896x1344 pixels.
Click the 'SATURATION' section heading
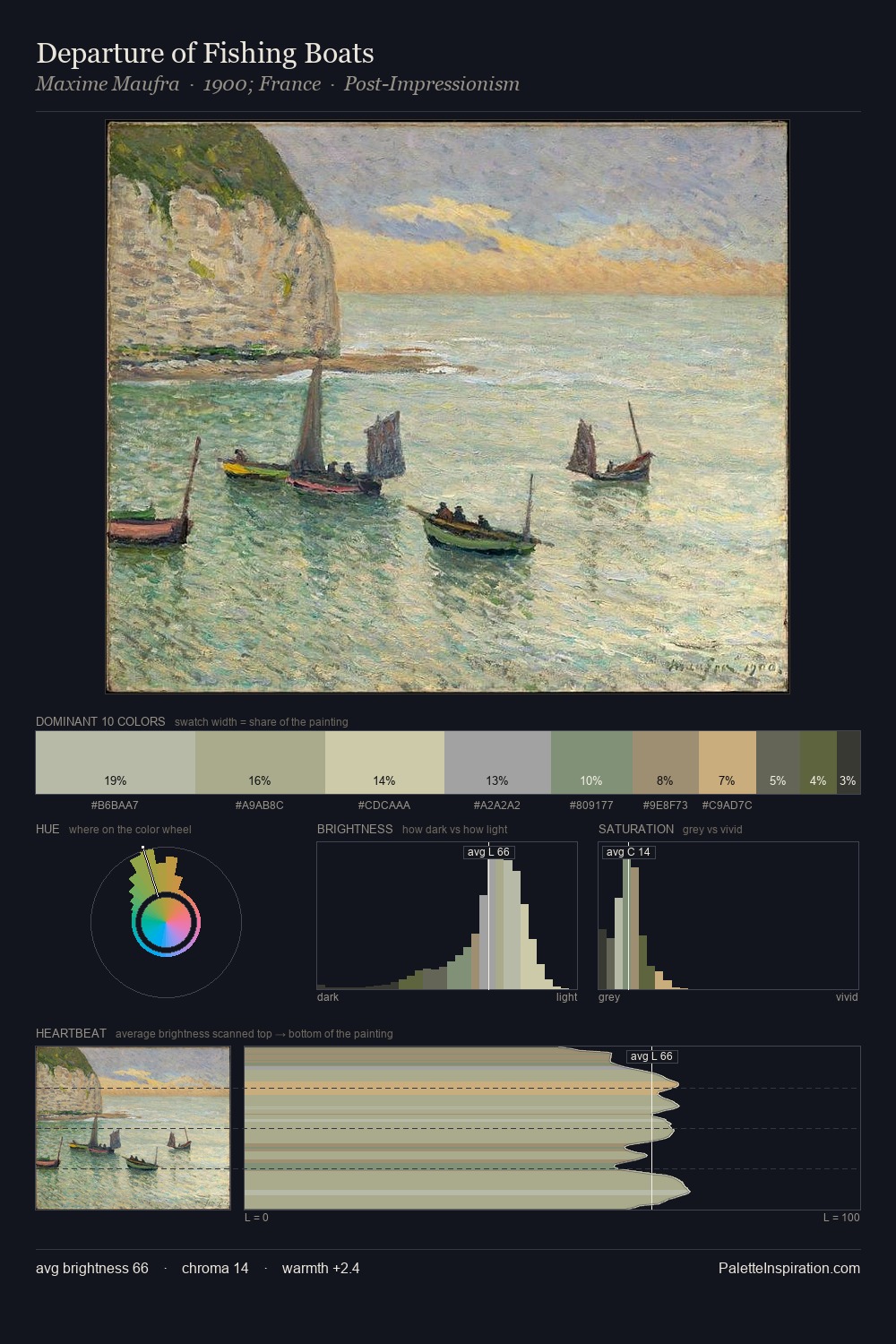tap(636, 829)
